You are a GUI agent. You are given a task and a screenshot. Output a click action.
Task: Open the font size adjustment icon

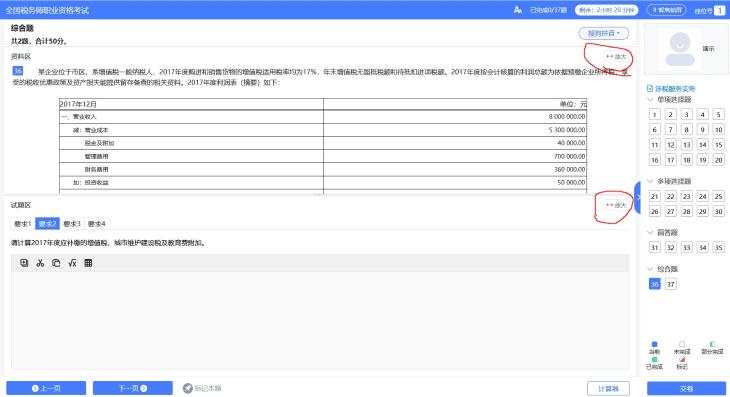click(x=517, y=10)
